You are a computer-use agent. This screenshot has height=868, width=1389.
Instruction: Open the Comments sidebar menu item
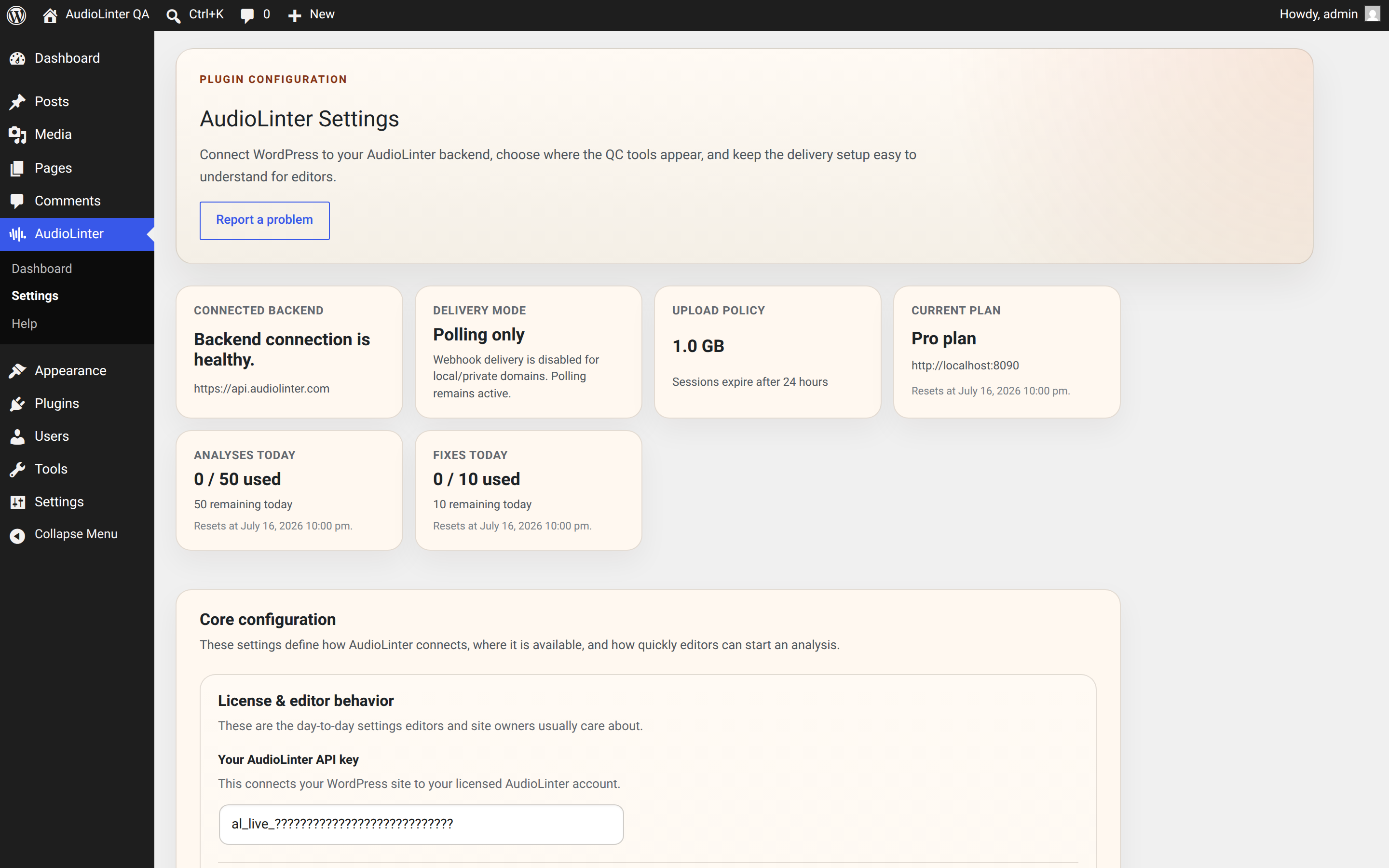tap(77, 201)
